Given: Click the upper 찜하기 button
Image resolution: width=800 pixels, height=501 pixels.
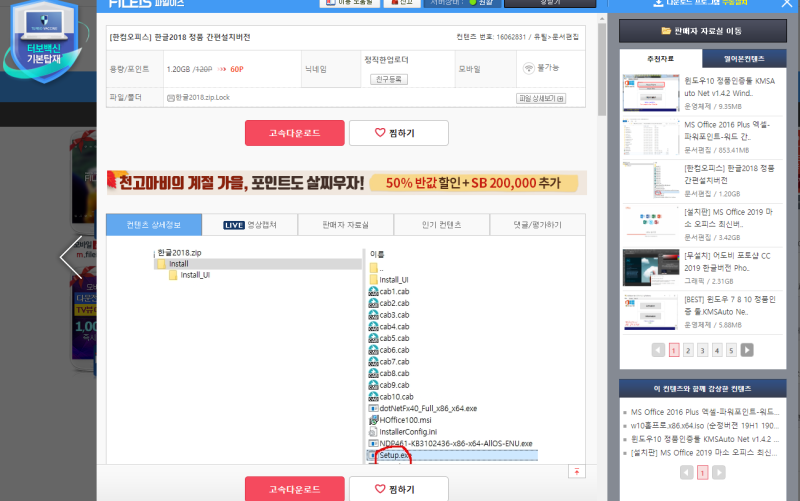Looking at the screenshot, I should click(x=399, y=133).
